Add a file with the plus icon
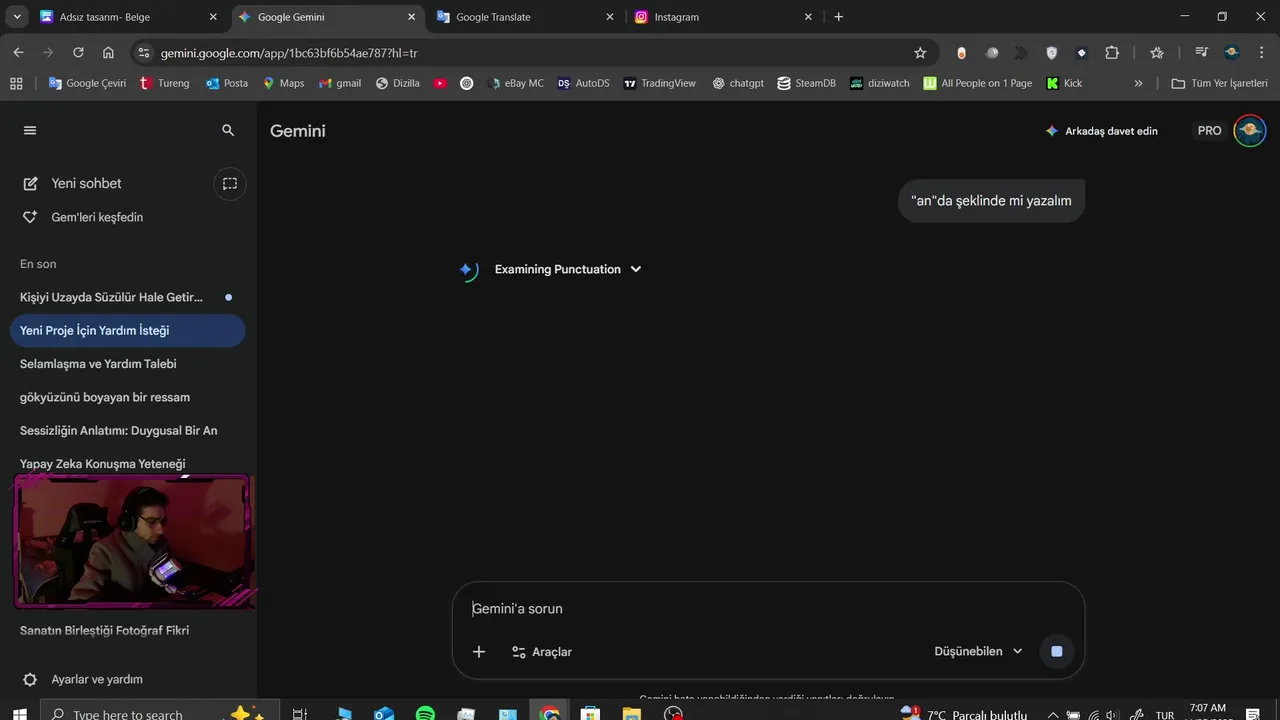The image size is (1280, 720). point(479,652)
